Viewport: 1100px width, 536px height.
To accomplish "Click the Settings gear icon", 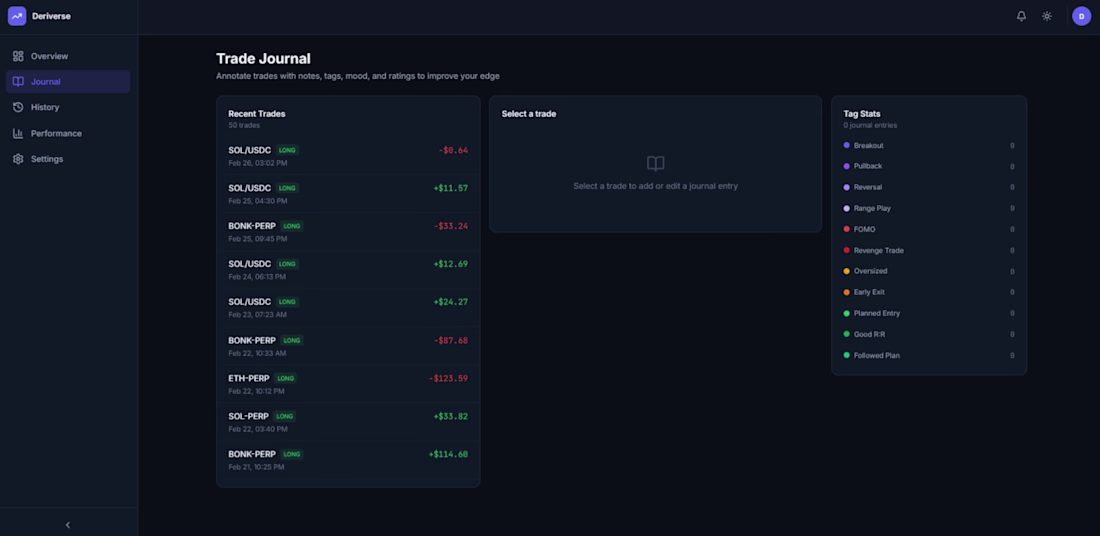I will pos(18,159).
